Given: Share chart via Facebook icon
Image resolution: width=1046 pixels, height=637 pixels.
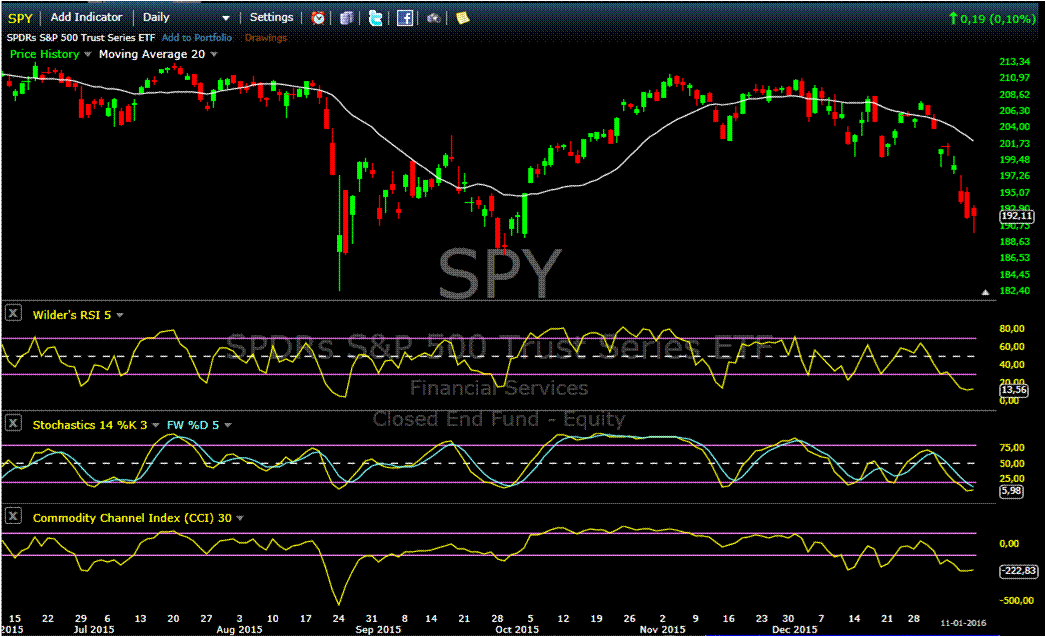Looking at the screenshot, I should 405,18.
